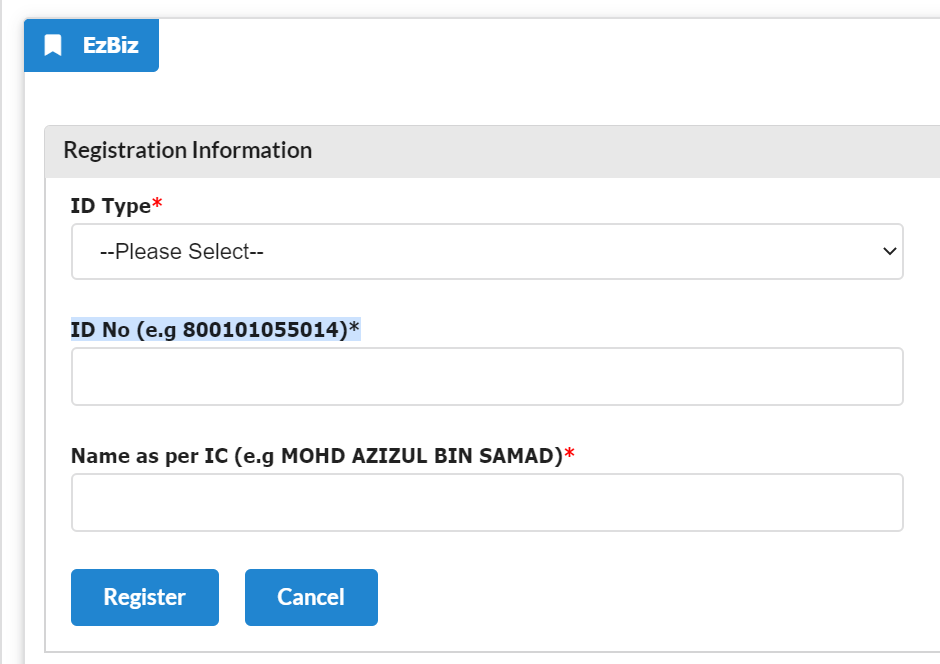Click the asterisk after the ID No label
The height and width of the screenshot is (664, 940).
pos(354,327)
